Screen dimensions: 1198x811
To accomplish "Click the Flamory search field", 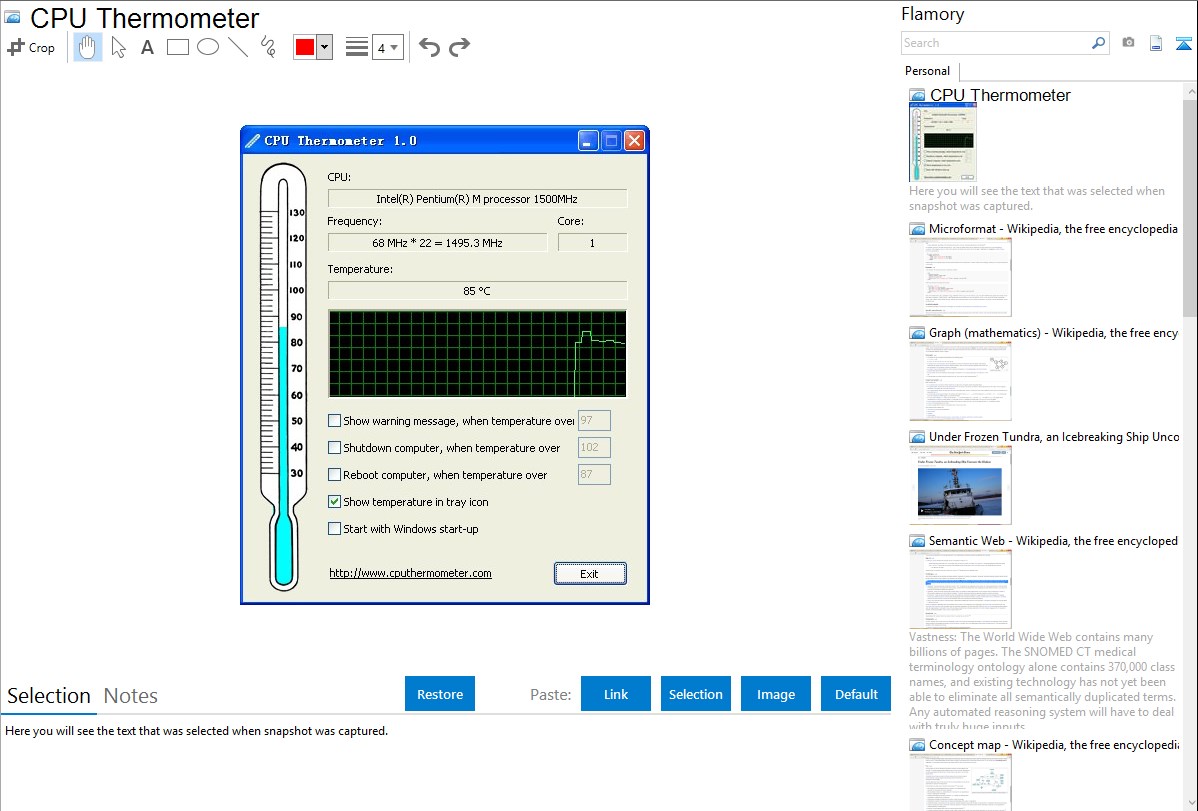I will click(x=995, y=43).
